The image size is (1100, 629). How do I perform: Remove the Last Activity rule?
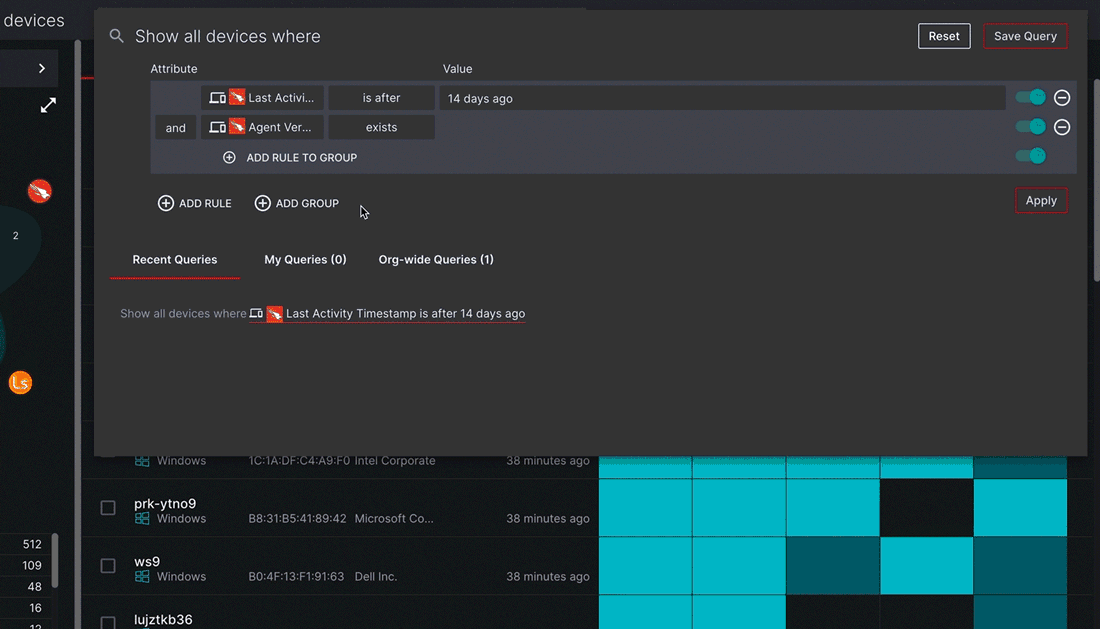[1061, 97]
